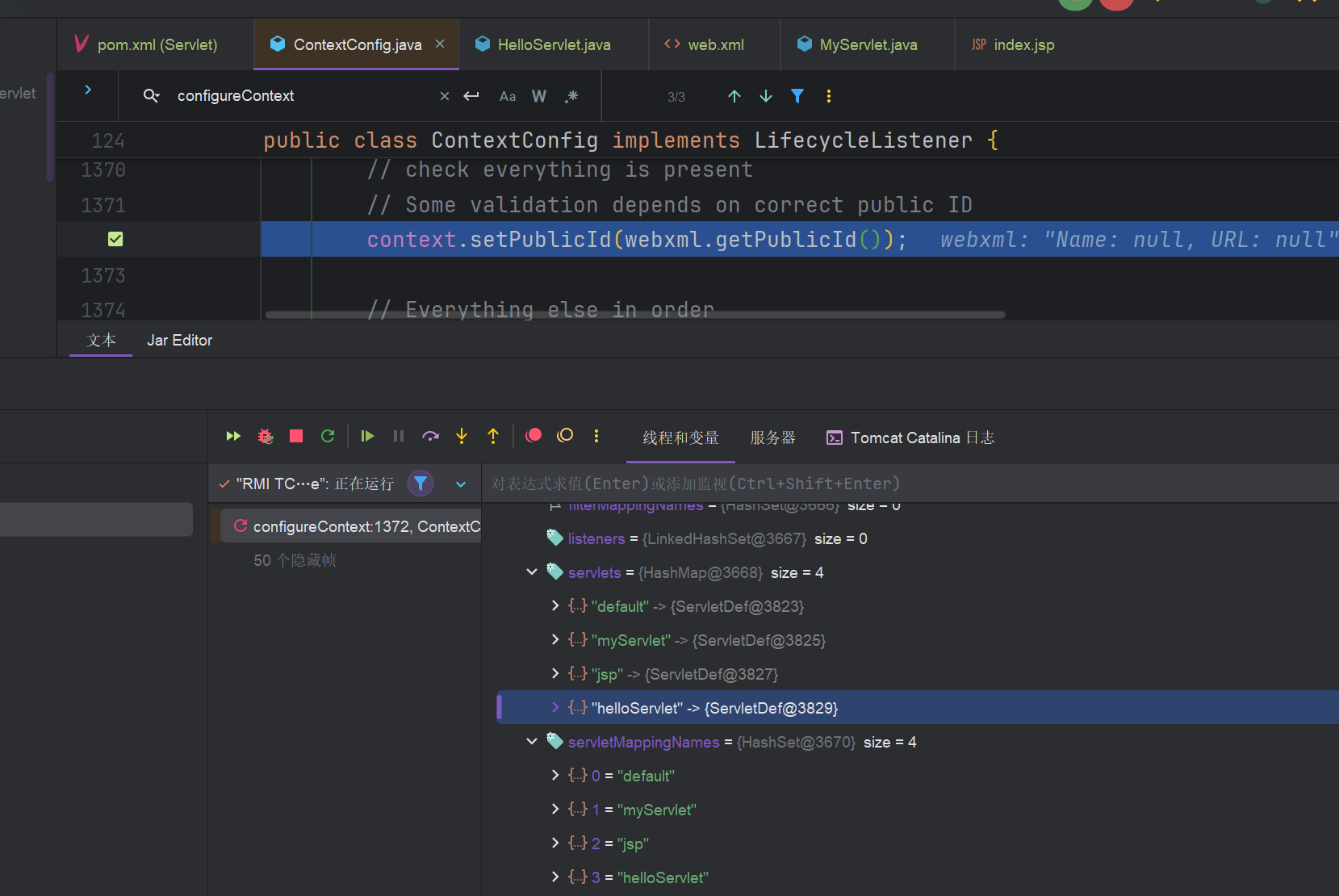Viewport: 1339px width, 896px height.
Task: Open the thread selector dropdown arrow
Action: click(x=461, y=484)
